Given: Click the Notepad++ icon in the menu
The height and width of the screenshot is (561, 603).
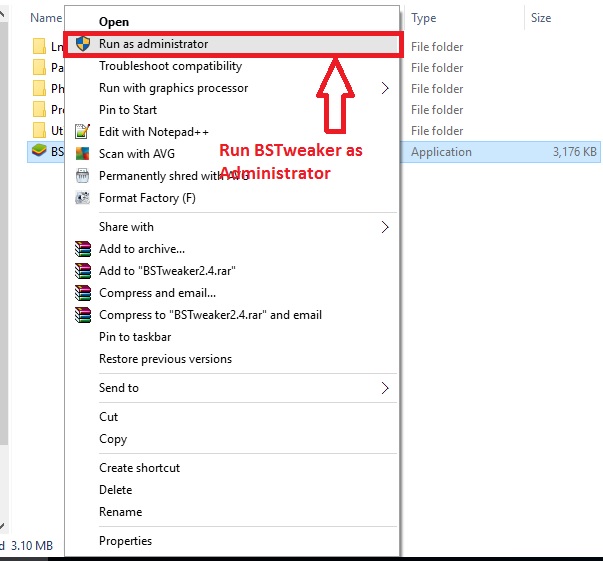Looking at the screenshot, I should pos(82,132).
